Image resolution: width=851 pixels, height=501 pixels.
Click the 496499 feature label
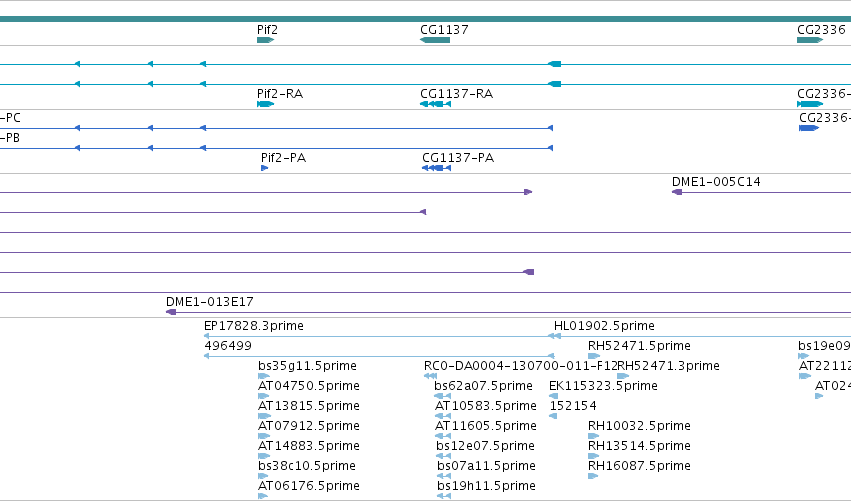point(228,346)
